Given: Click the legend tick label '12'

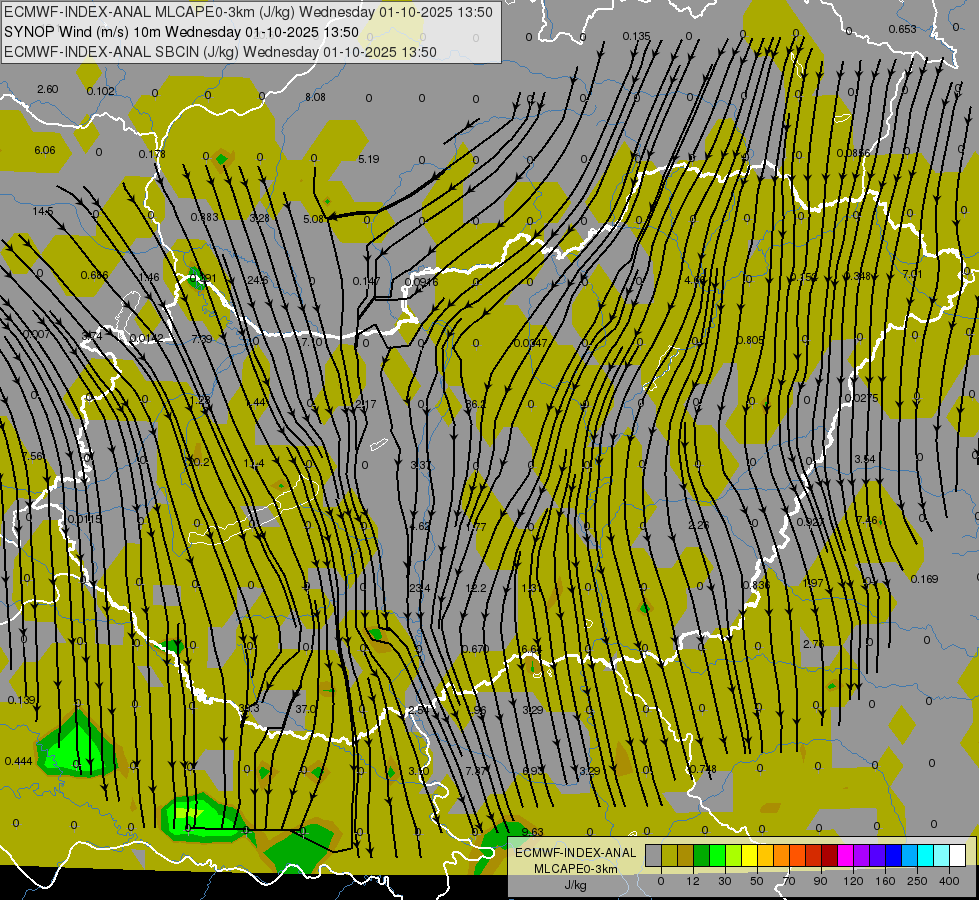Looking at the screenshot, I should pos(693,881).
